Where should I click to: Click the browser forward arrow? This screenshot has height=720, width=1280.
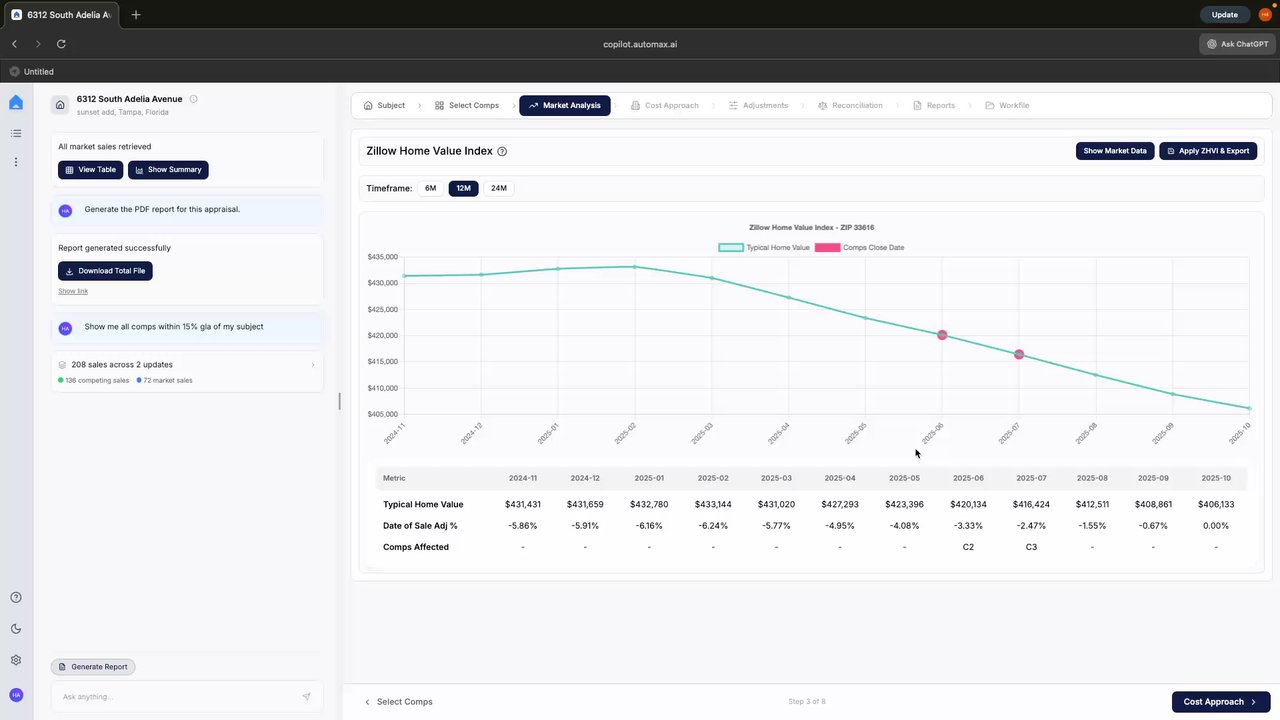click(38, 44)
